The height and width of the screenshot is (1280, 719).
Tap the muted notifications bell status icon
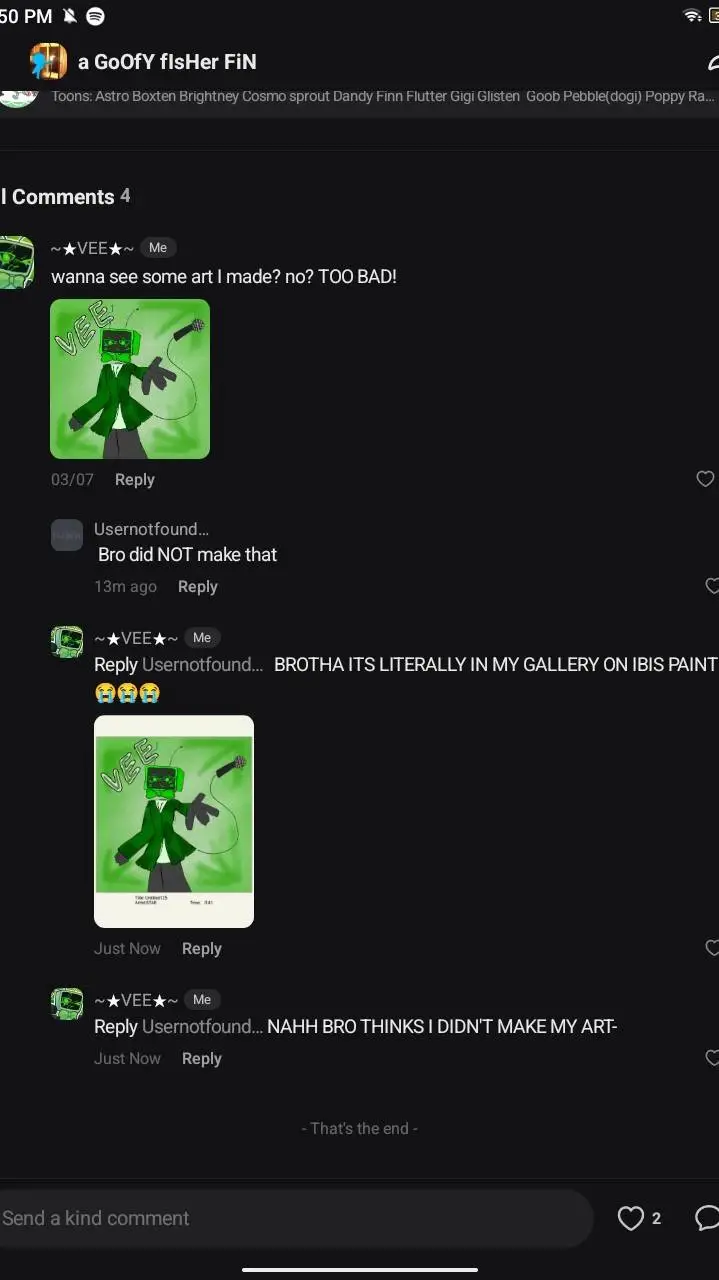69,16
